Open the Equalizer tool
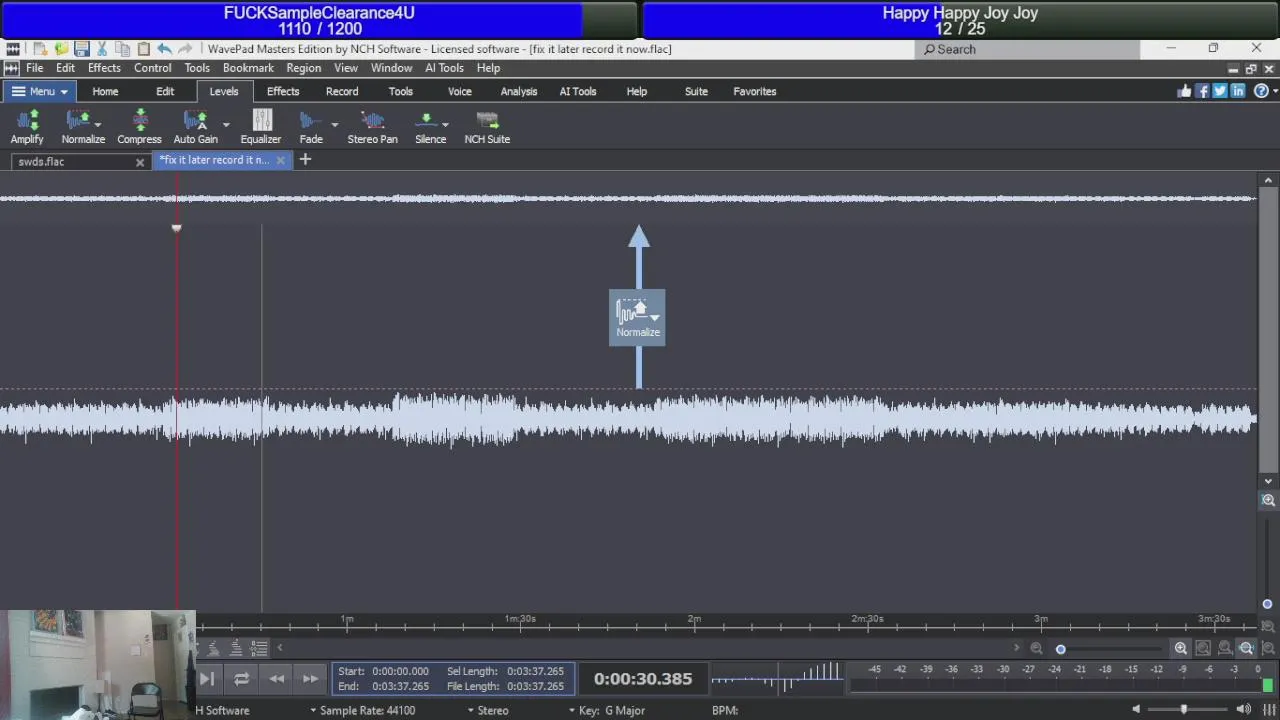 click(261, 127)
